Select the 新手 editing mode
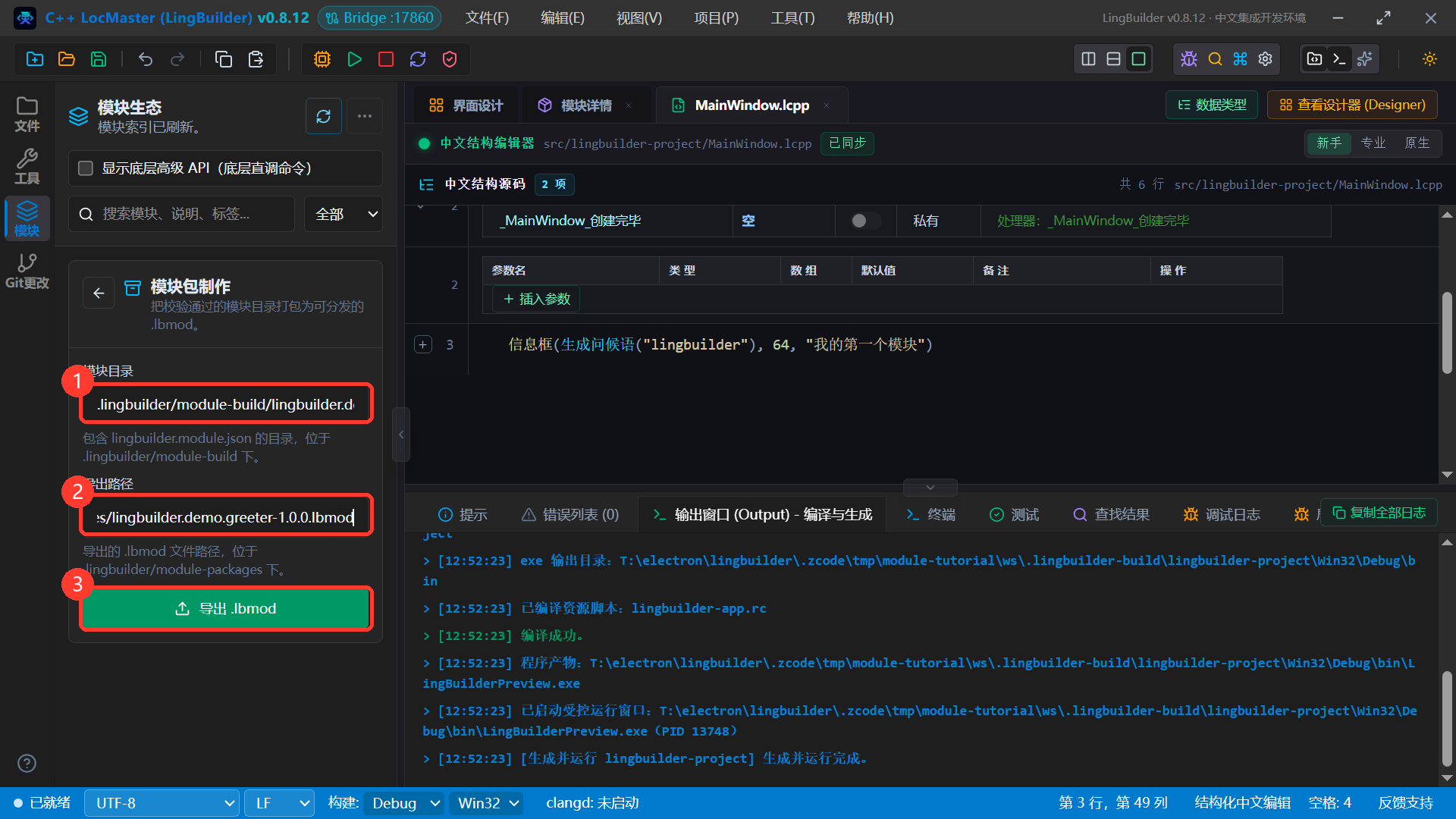The height and width of the screenshot is (819, 1456). pyautogui.click(x=1329, y=143)
